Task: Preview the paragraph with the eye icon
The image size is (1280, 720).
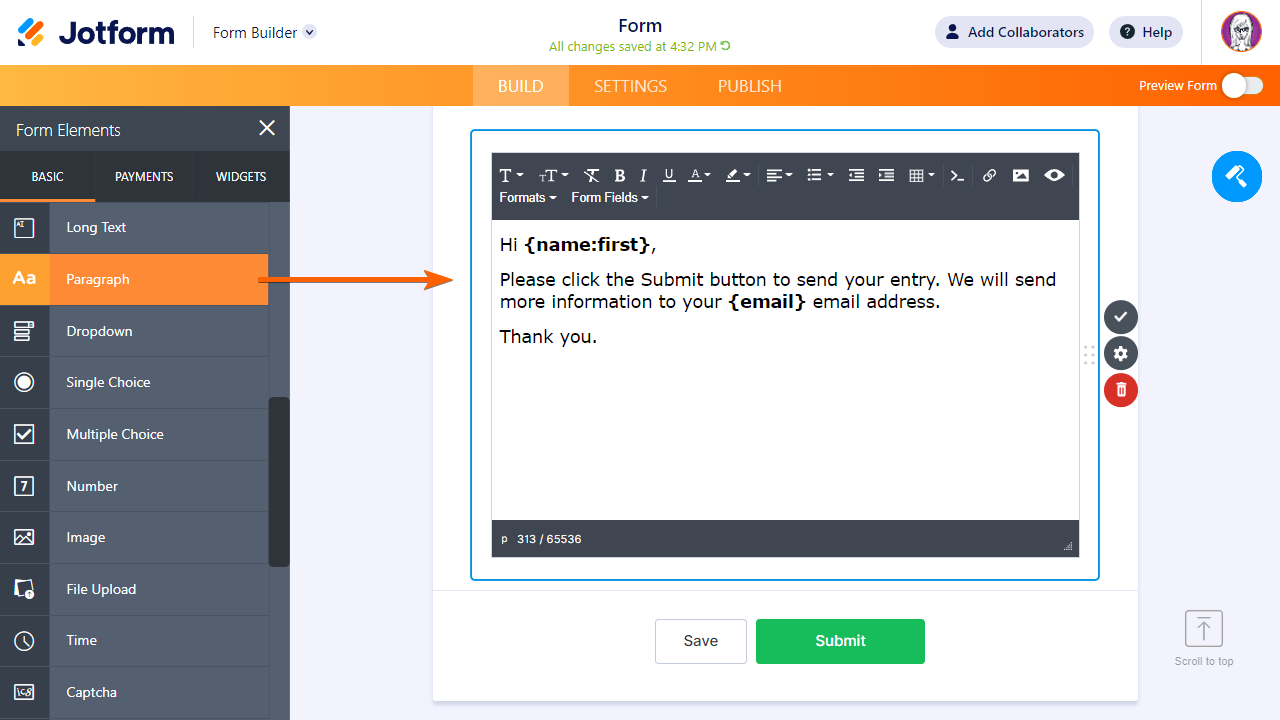Action: [1054, 175]
